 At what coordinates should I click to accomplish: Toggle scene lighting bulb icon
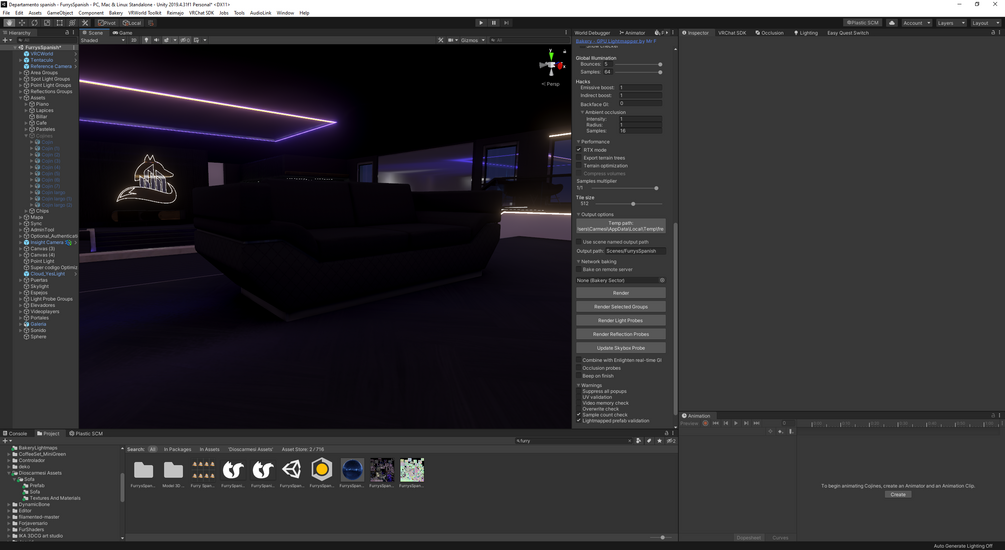coord(146,40)
